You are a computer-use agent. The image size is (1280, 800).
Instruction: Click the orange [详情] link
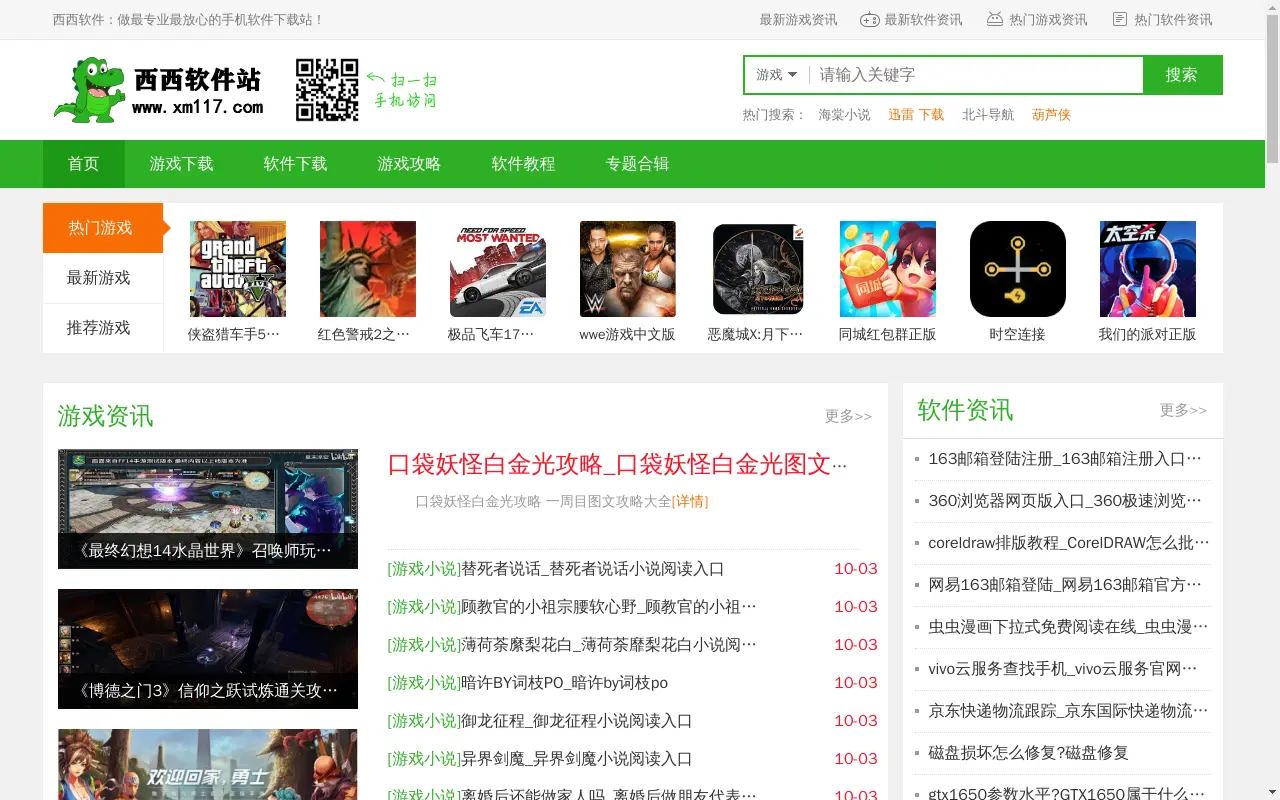(690, 501)
